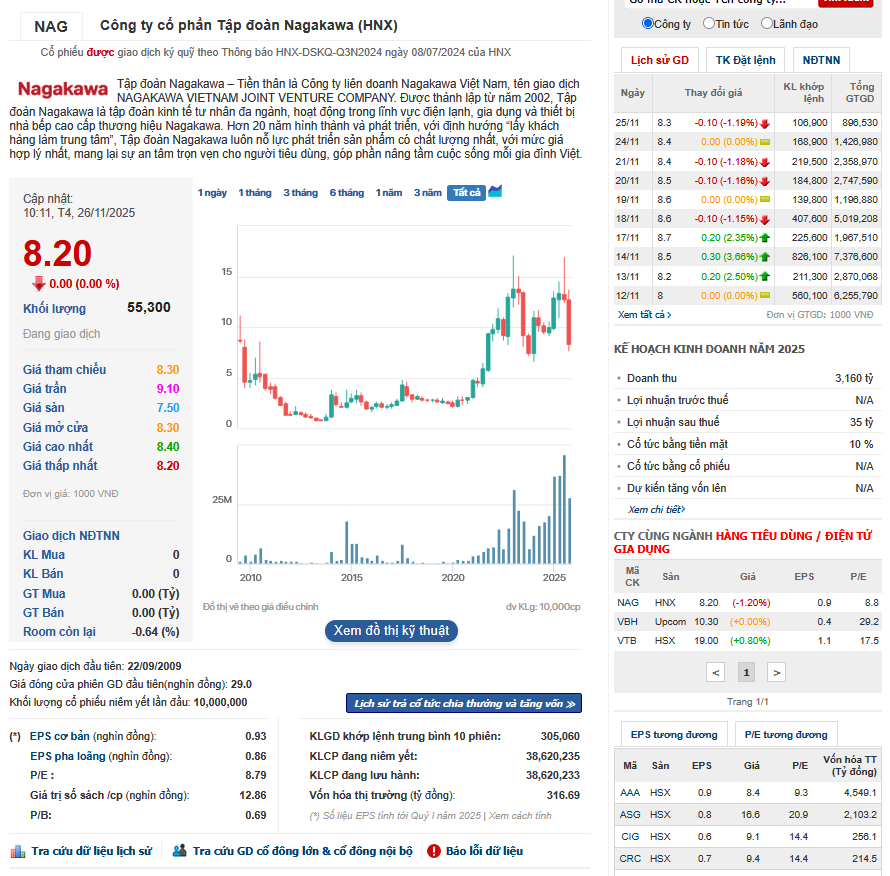
Task: Click Xem chi tiết under business plan
Action: [x=656, y=510]
